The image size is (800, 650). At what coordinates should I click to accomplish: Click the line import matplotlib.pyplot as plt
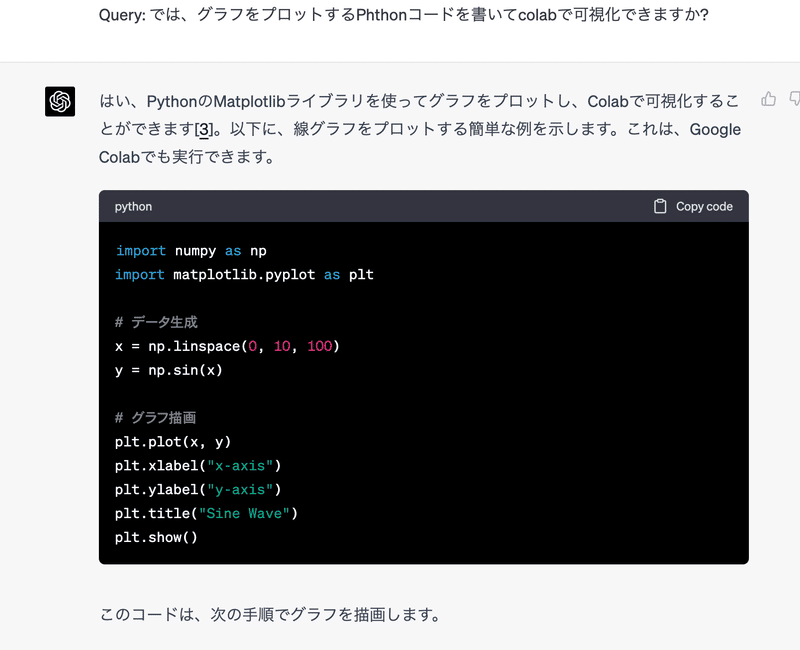[246, 275]
